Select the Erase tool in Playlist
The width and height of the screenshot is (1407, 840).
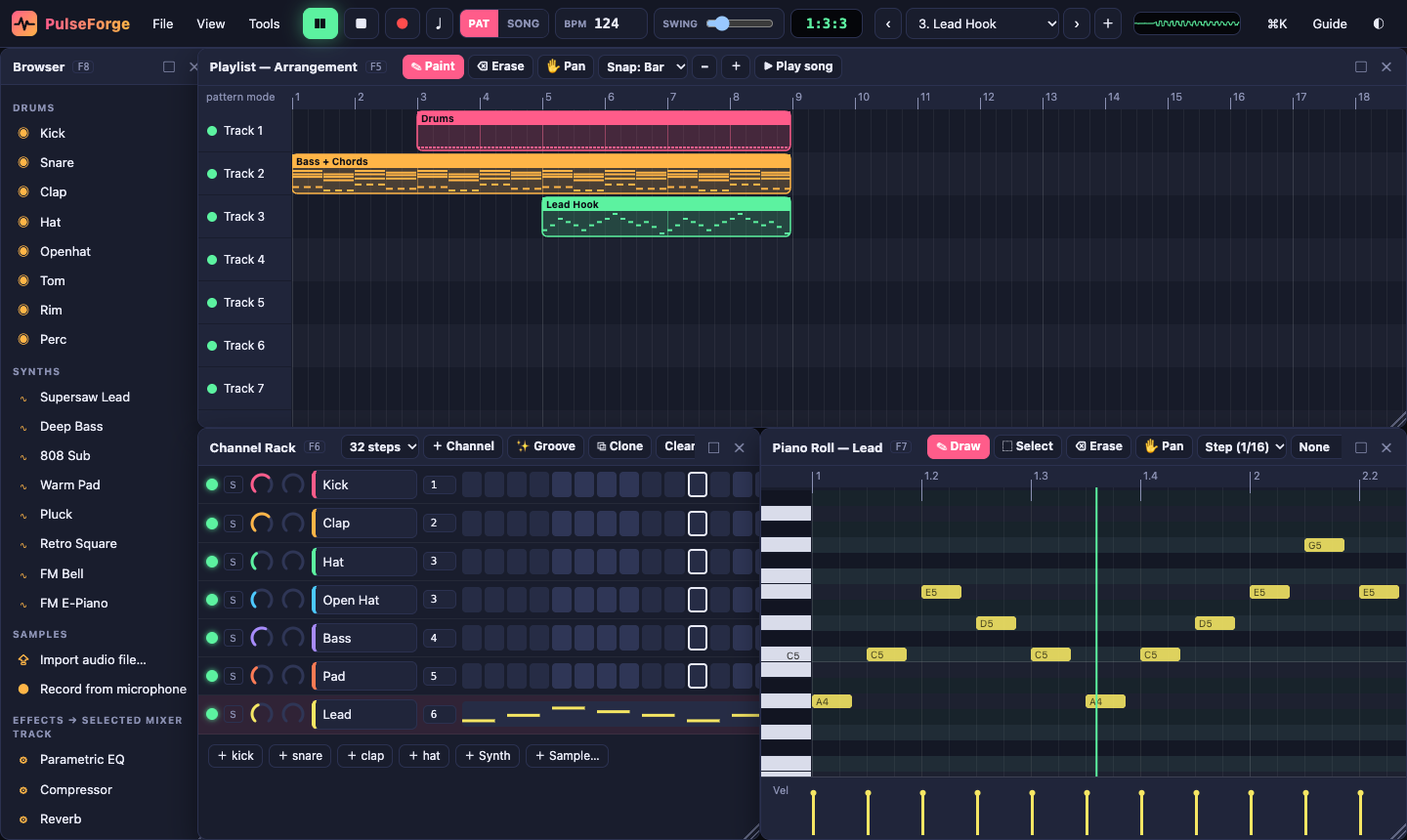pyautogui.click(x=500, y=66)
